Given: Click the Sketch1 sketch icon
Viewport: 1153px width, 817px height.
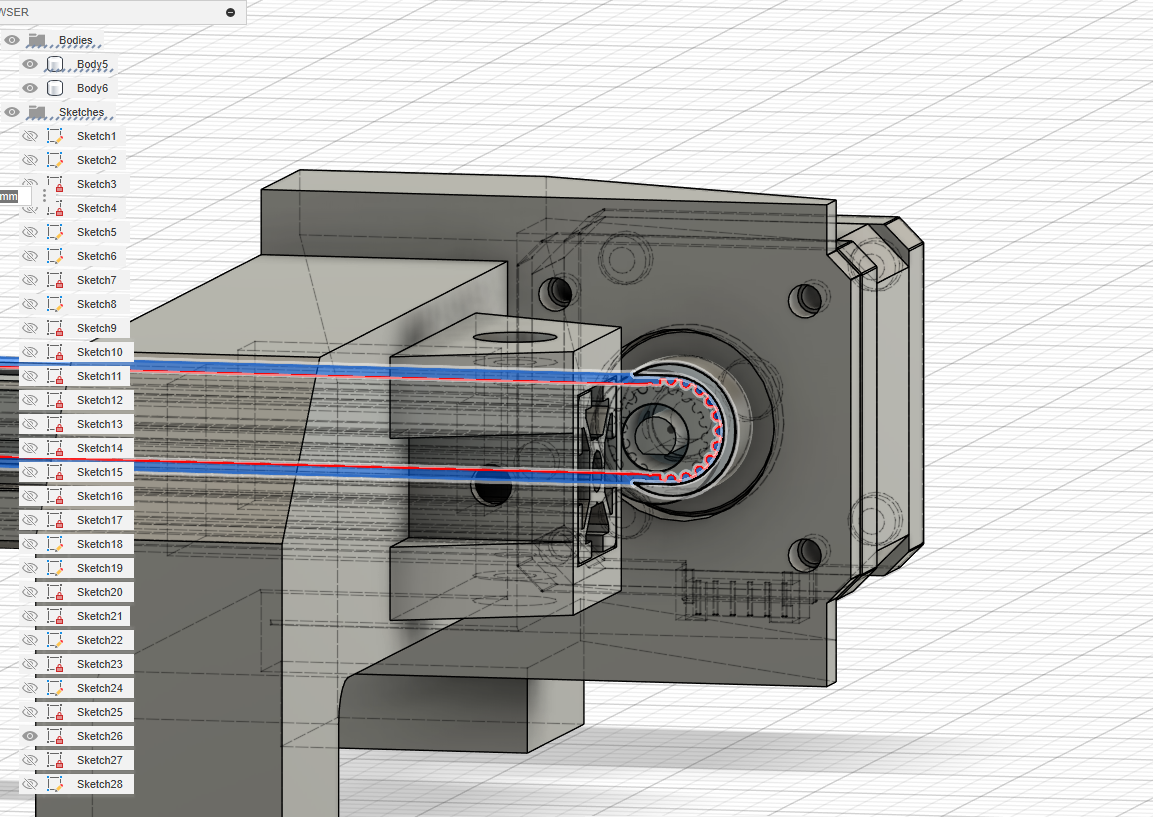Looking at the screenshot, I should (56, 136).
